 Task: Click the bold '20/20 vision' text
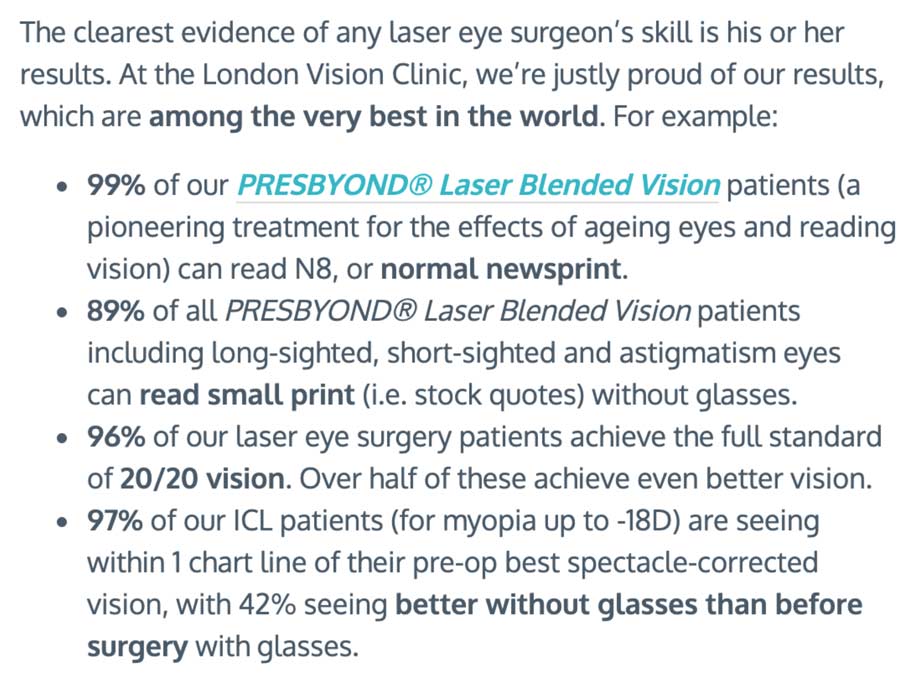point(201,479)
